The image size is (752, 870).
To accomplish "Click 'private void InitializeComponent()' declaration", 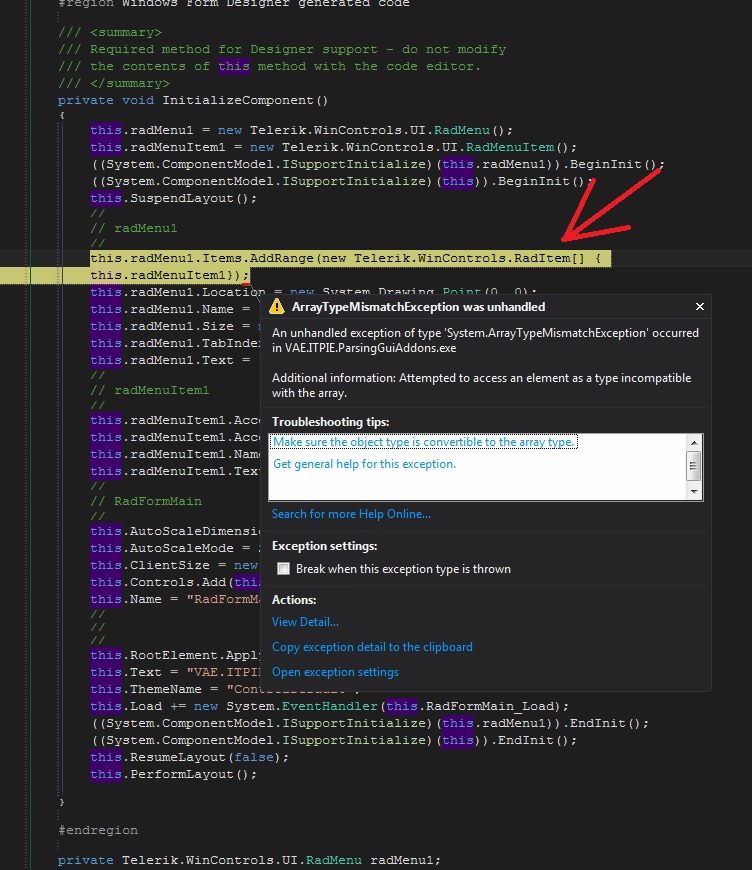I will (193, 100).
